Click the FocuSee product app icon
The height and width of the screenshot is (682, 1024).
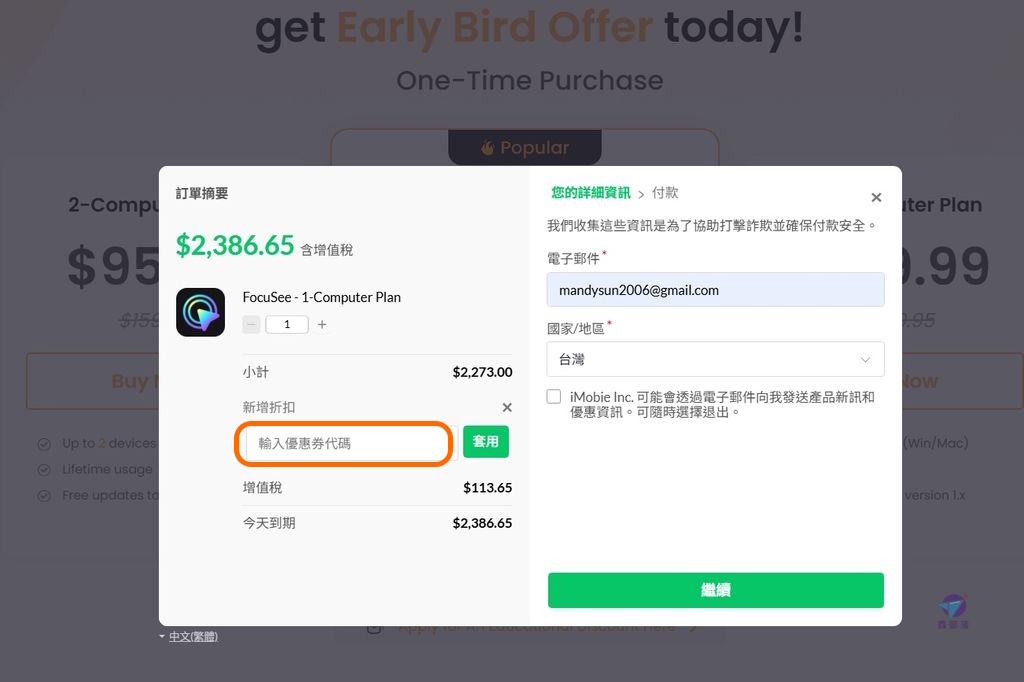coord(200,312)
